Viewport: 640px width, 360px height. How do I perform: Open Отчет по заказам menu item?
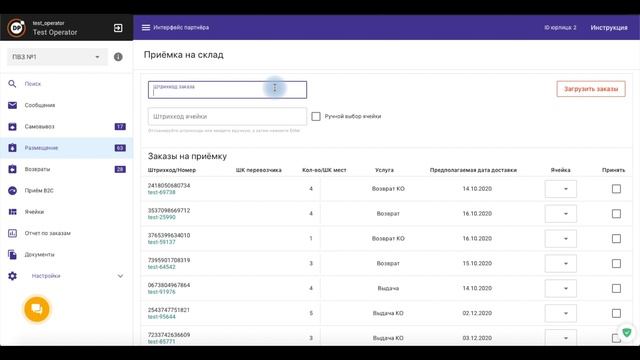click(47, 233)
